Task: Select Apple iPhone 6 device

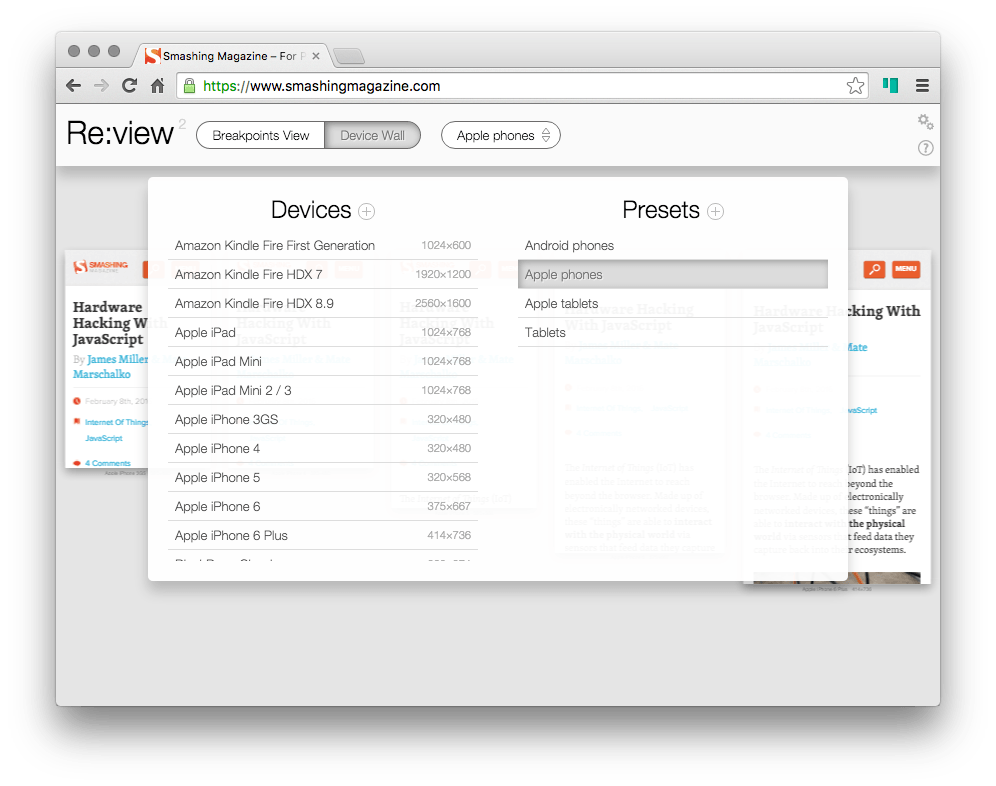Action: pyautogui.click(x=323, y=506)
